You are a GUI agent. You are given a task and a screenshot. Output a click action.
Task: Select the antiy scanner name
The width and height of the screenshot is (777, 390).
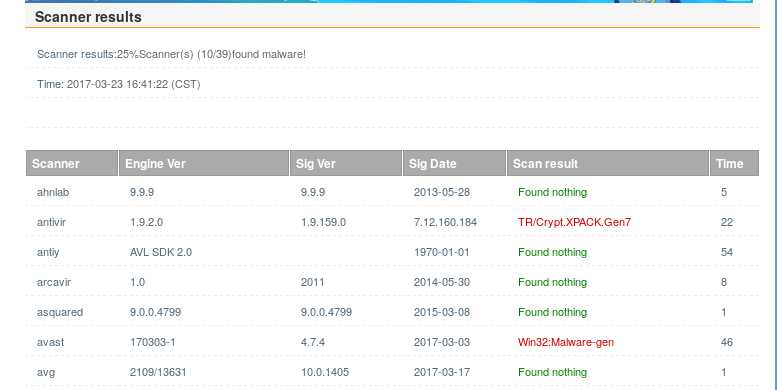48,252
